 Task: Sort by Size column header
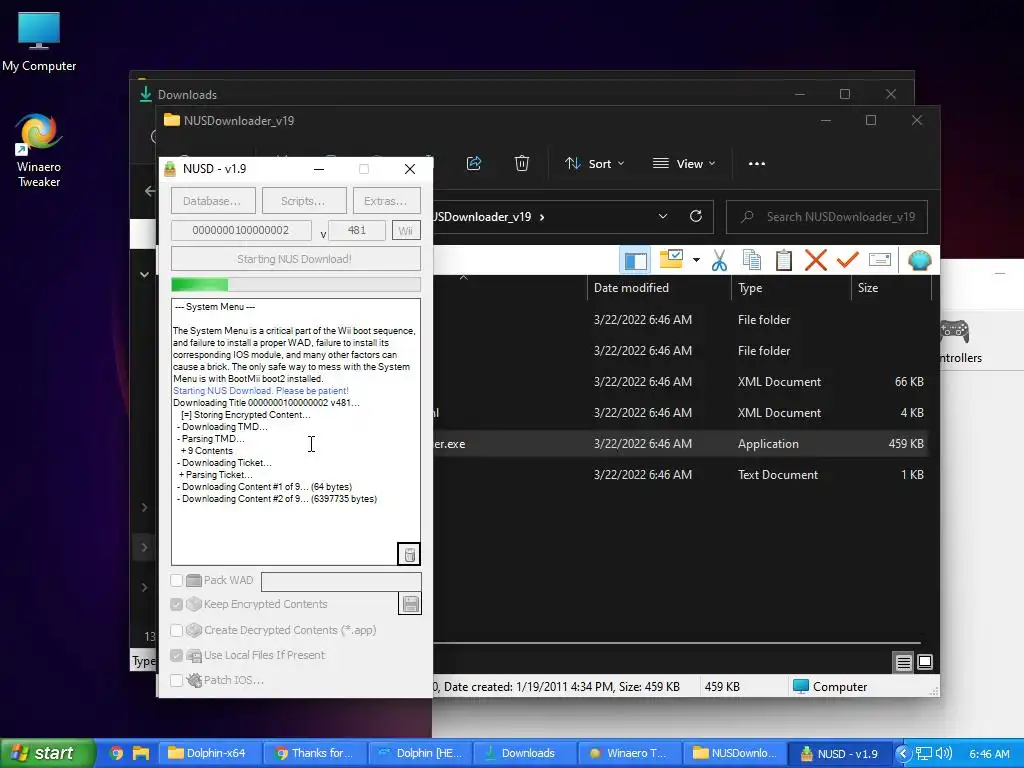point(891,288)
